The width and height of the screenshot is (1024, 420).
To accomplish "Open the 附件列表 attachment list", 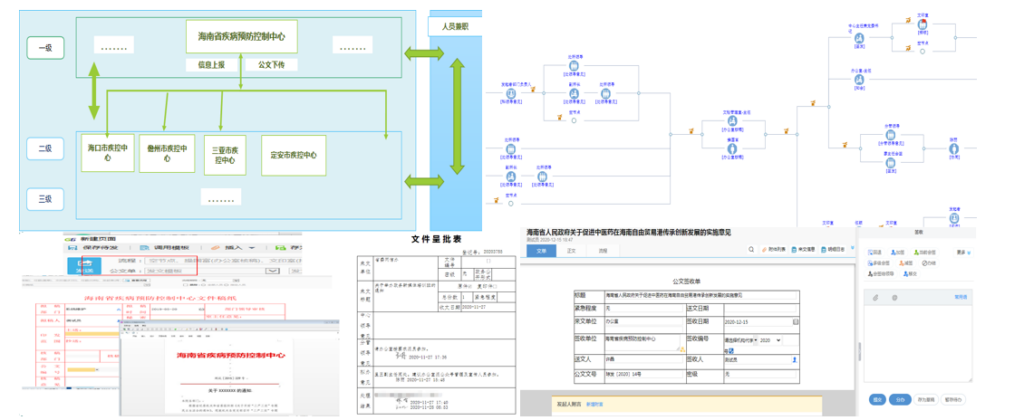I will [774, 249].
